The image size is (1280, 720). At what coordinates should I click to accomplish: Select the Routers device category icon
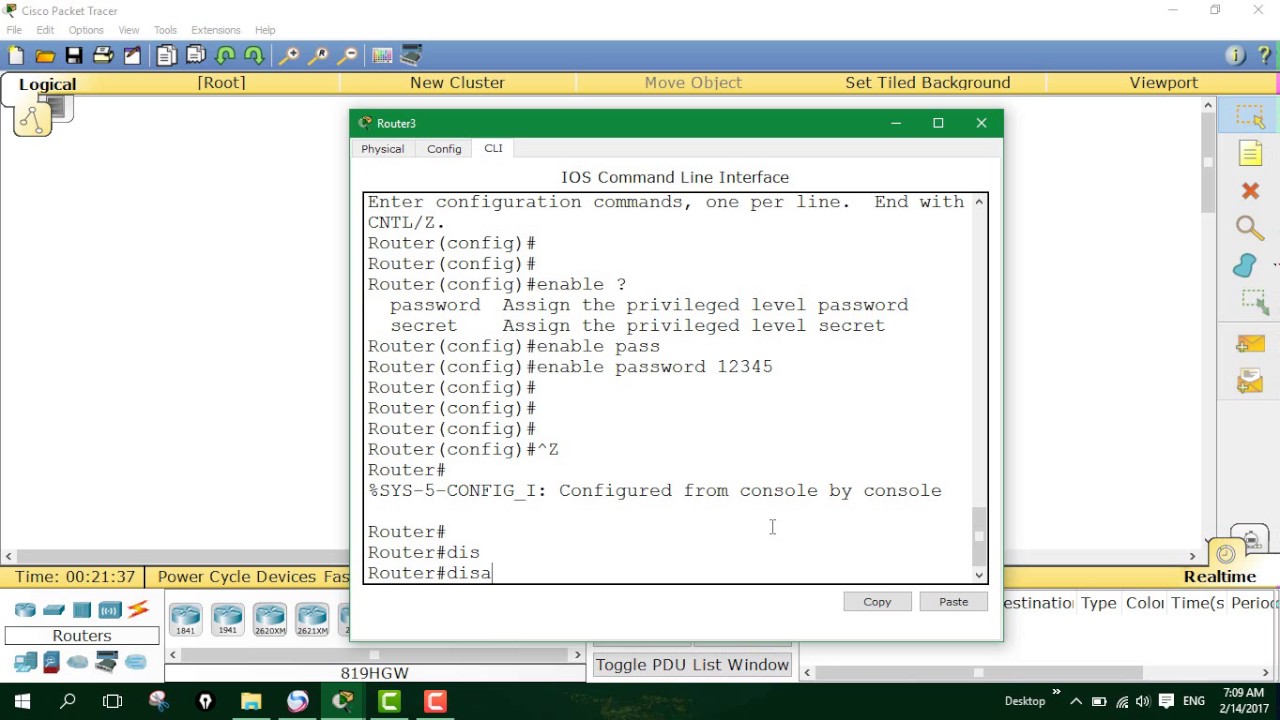pyautogui.click(x=25, y=610)
